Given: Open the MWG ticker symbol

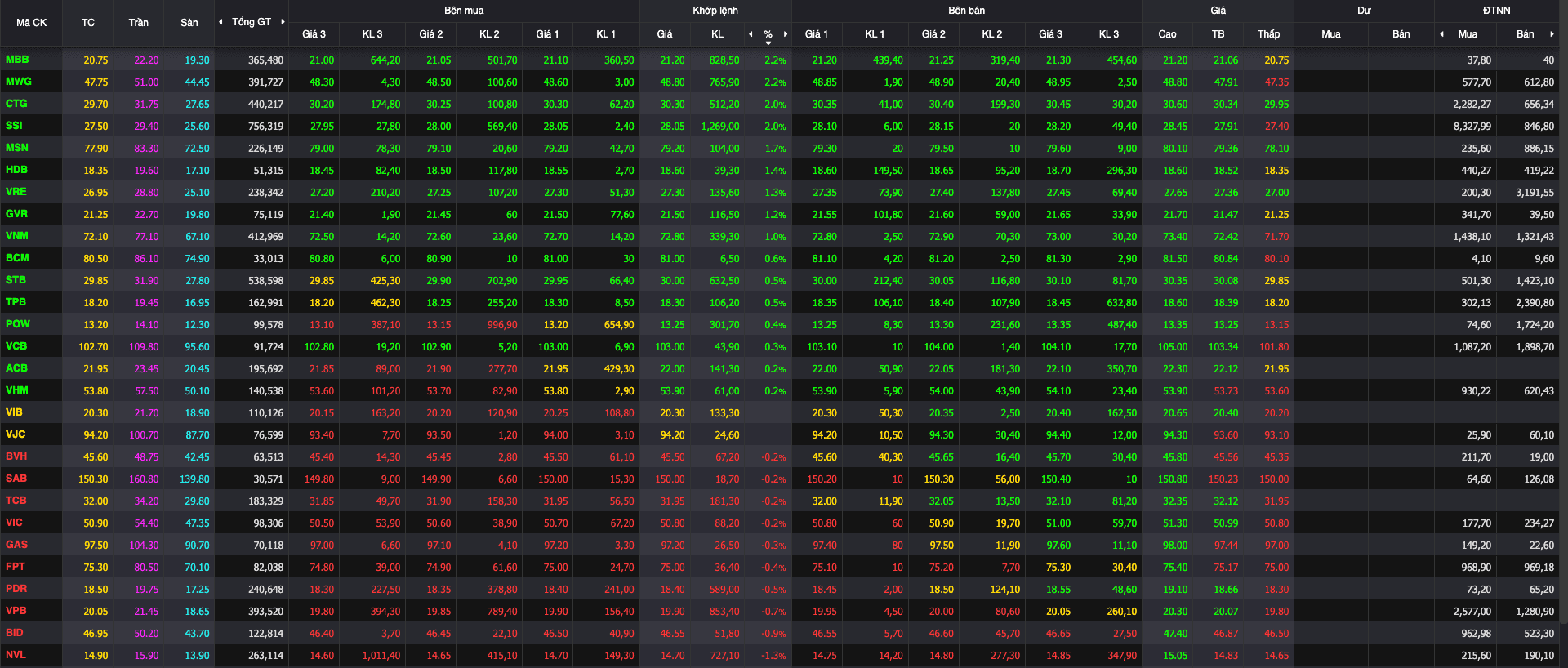Looking at the screenshot, I should [19, 82].
